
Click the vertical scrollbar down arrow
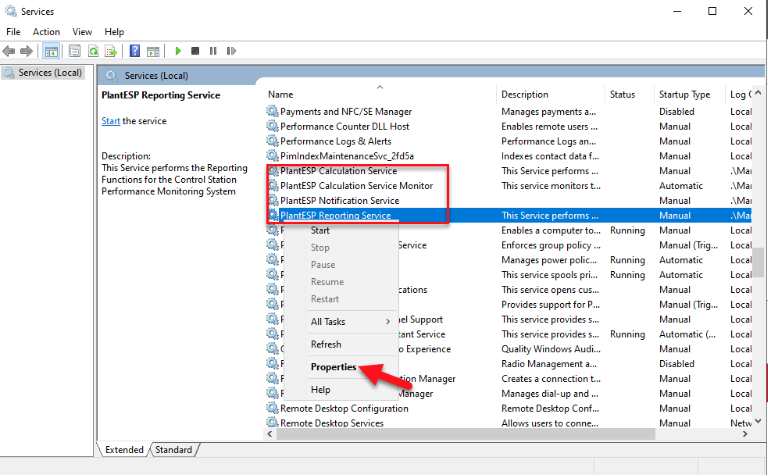pyautogui.click(x=758, y=421)
